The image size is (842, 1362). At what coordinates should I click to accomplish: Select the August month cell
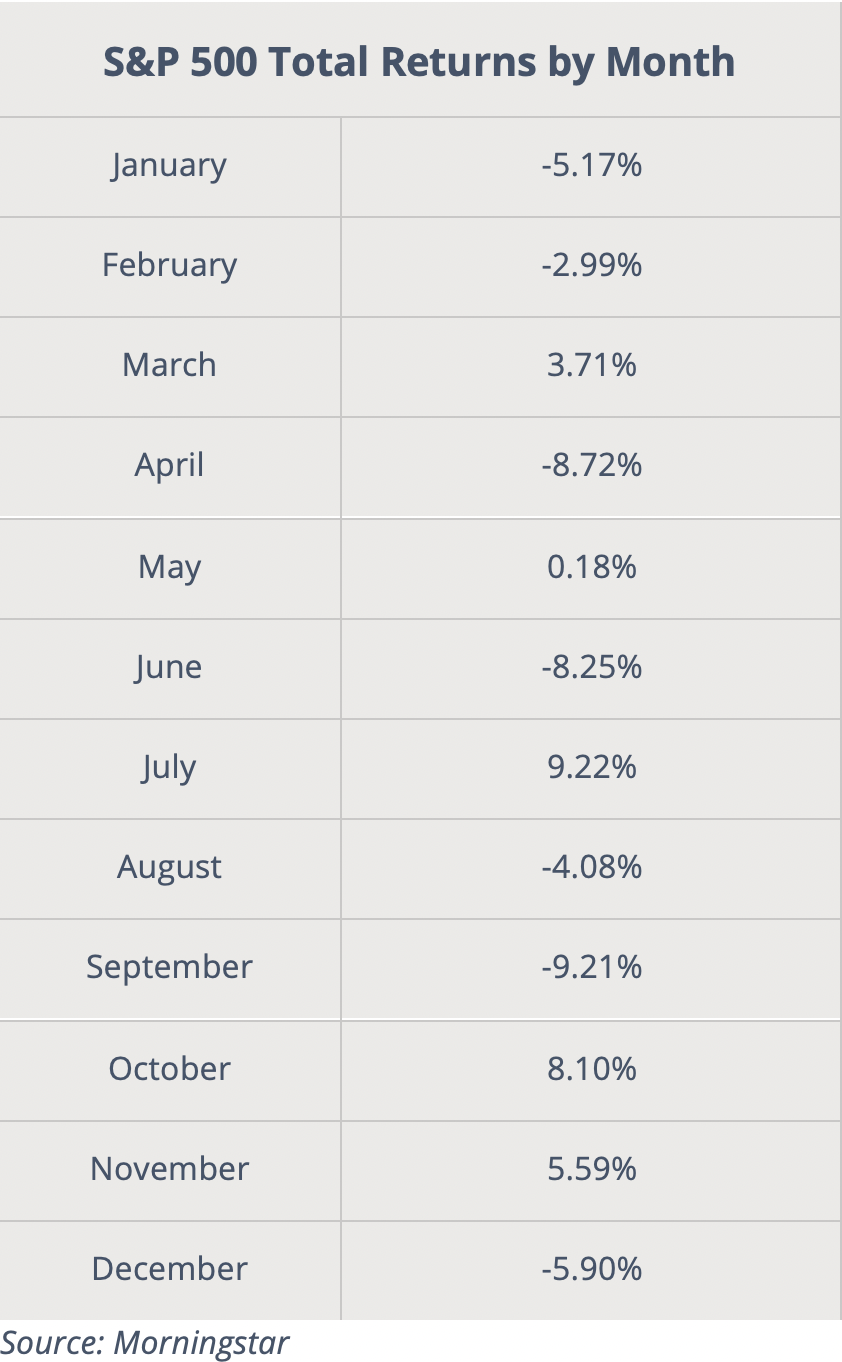pyautogui.click(x=169, y=868)
